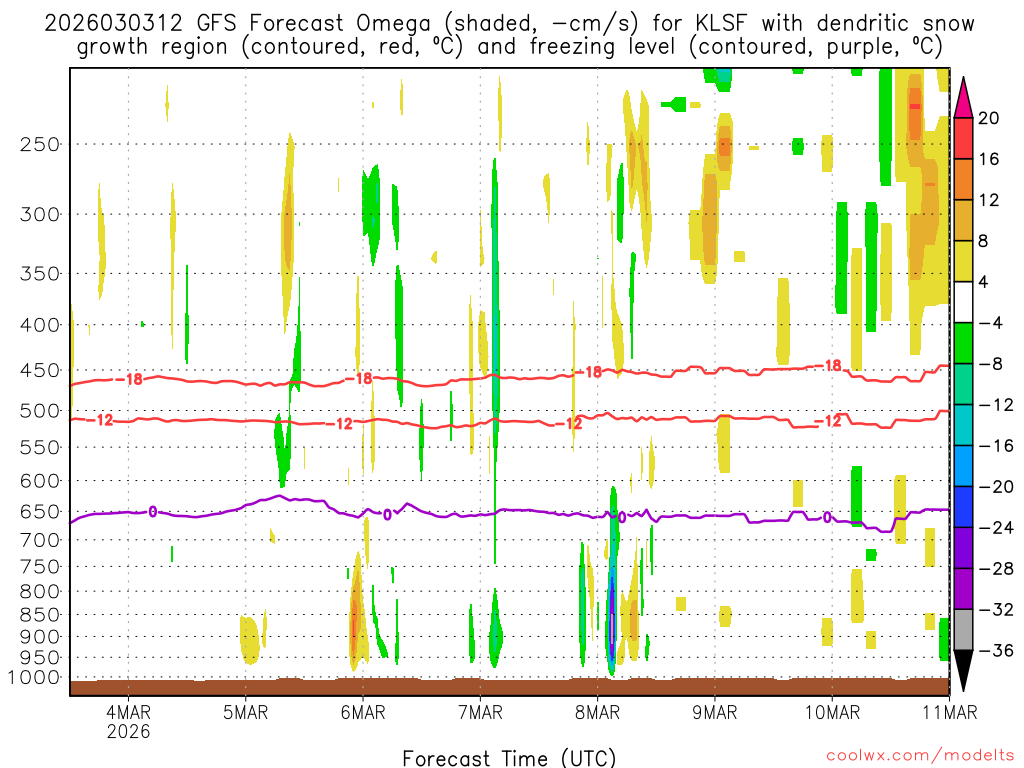This screenshot has width=1024, height=768.
Task: Click the 600 pressure level label
Action: [x=40, y=481]
